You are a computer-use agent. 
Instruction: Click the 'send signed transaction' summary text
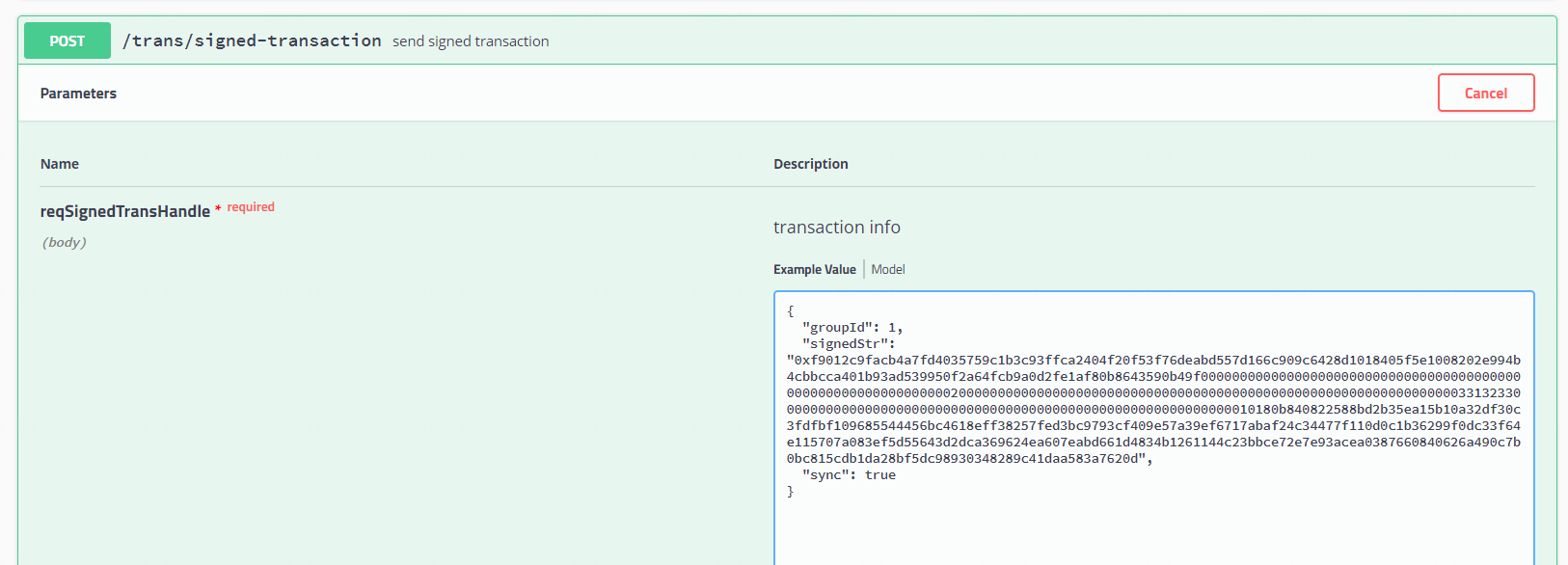(x=471, y=41)
